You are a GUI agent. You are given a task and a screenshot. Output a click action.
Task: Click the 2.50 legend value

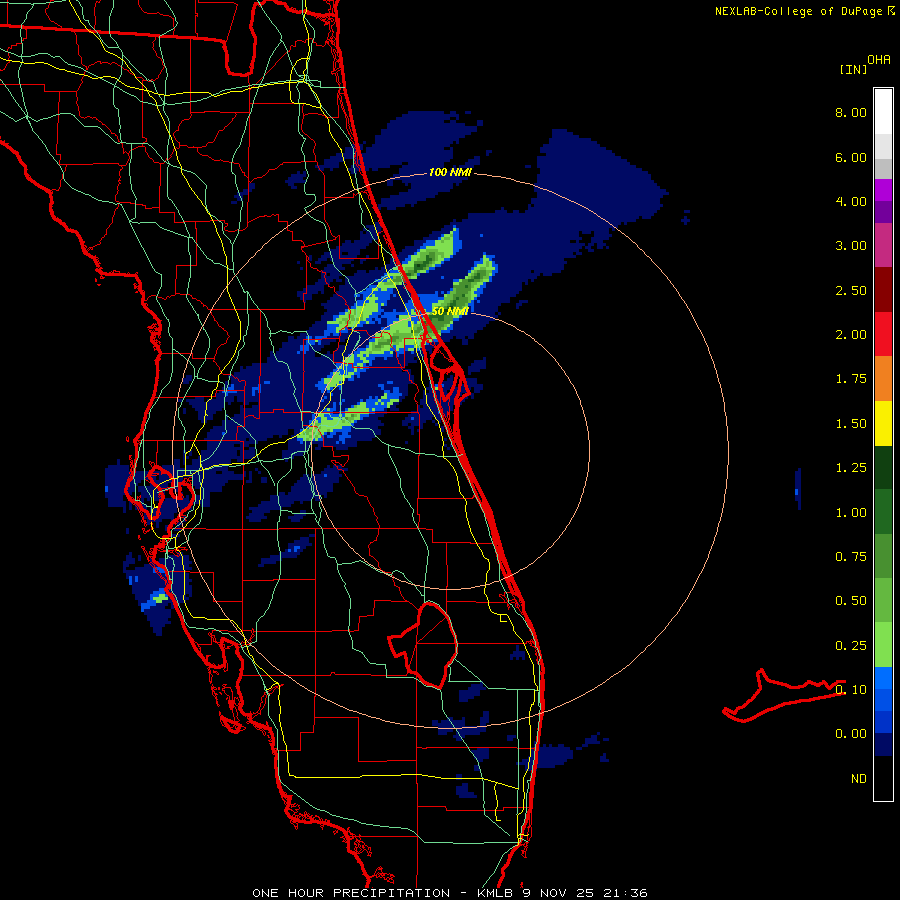pyautogui.click(x=851, y=290)
